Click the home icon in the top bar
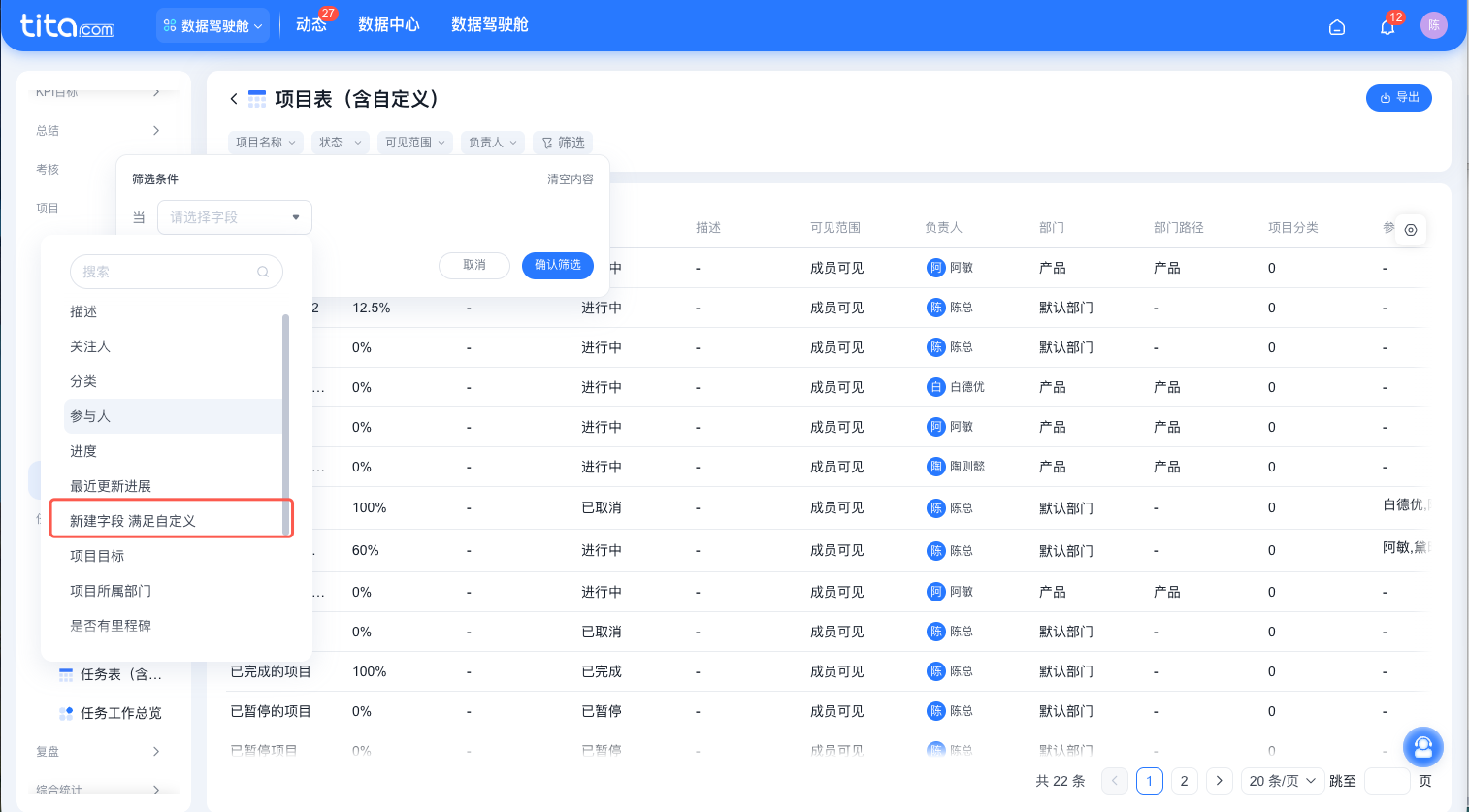The image size is (1469, 812). click(1337, 27)
